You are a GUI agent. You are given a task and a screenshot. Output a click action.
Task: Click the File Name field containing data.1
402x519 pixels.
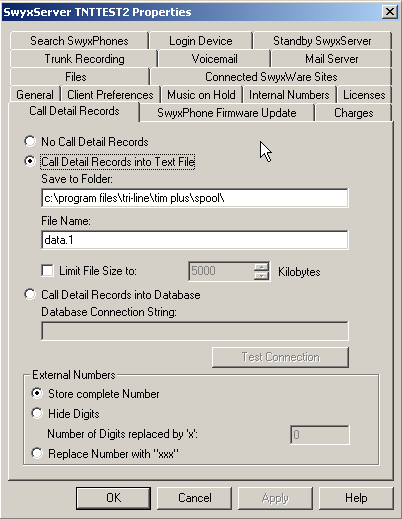tap(195, 240)
